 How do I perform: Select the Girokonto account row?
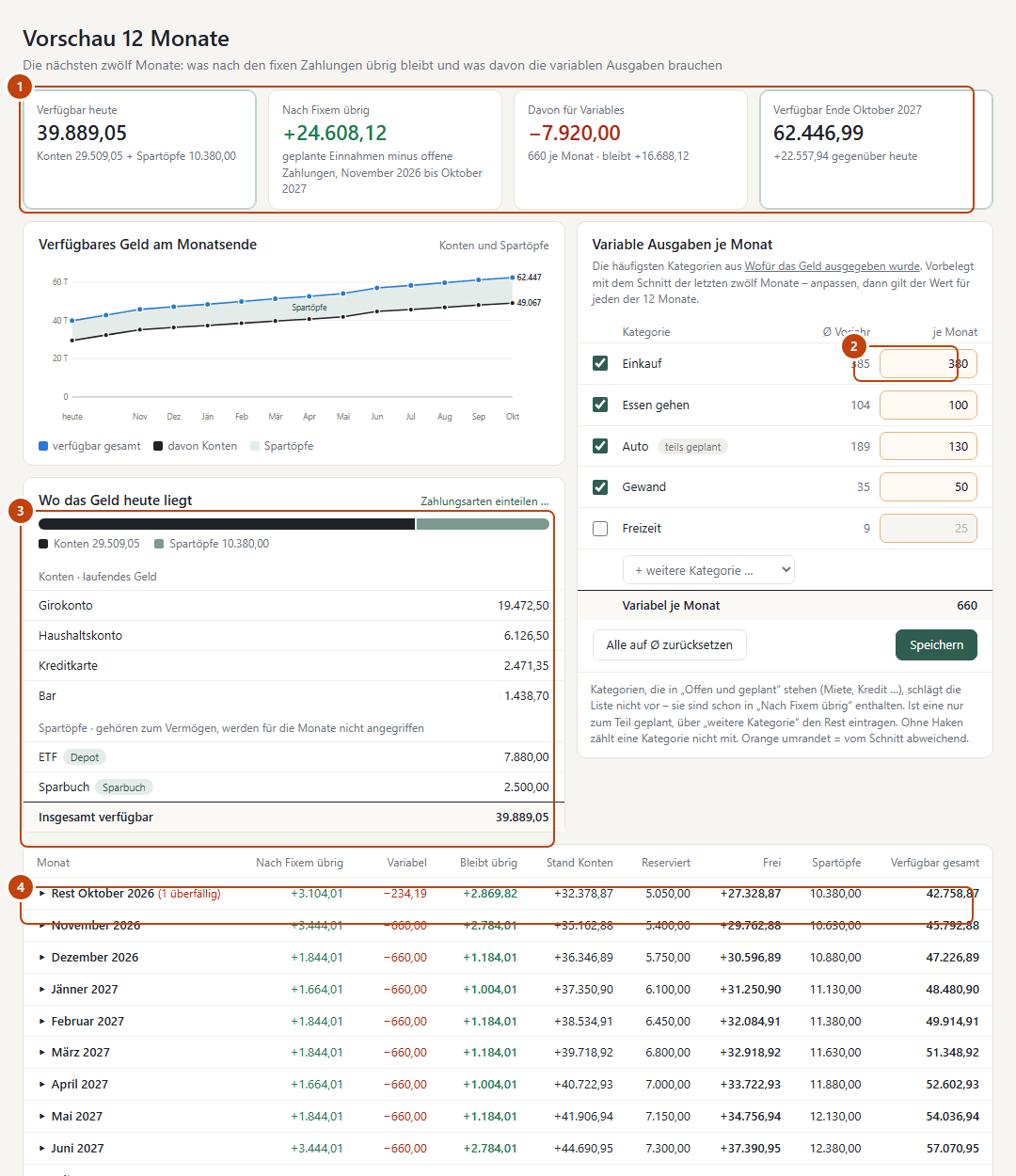(x=294, y=606)
